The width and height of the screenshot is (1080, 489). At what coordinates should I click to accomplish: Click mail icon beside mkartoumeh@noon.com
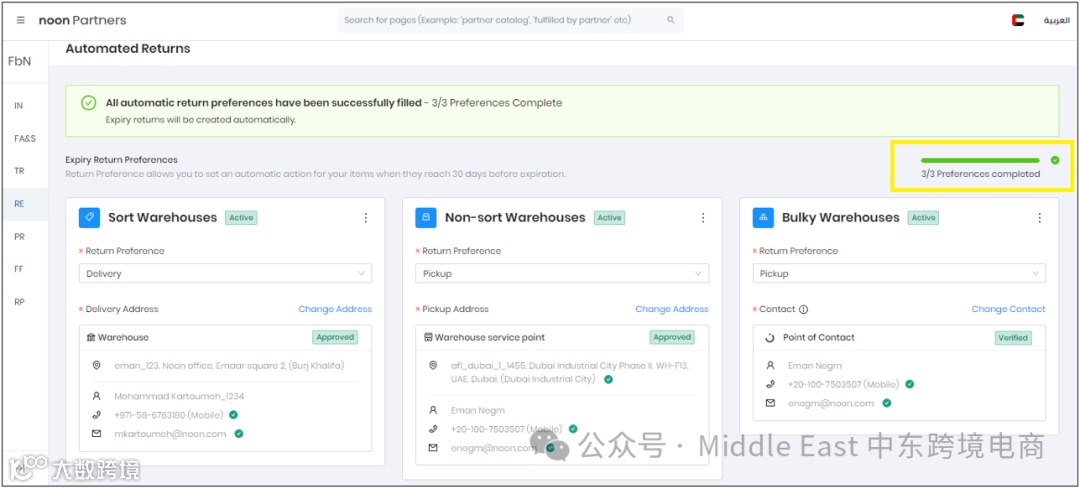[x=96, y=434]
